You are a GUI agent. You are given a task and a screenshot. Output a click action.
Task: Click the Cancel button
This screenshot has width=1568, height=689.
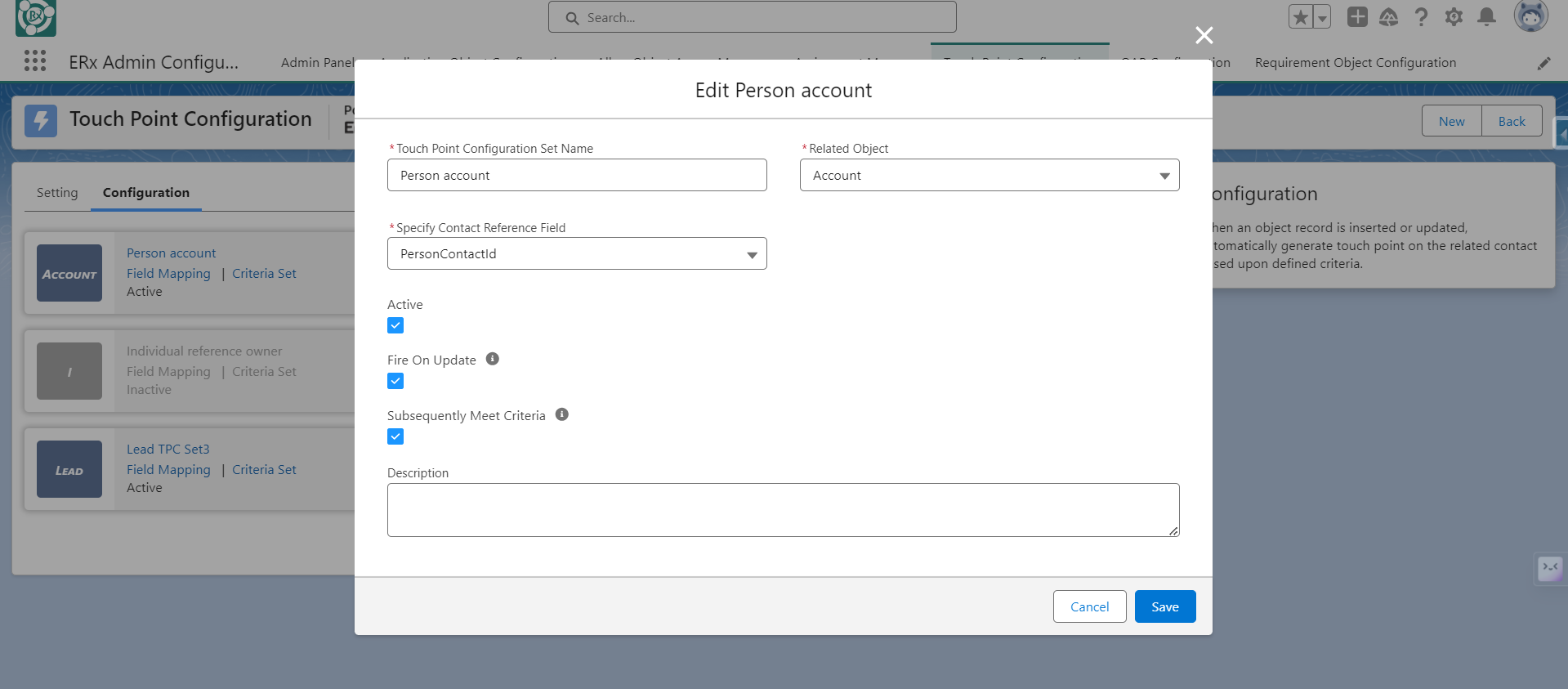coord(1089,606)
